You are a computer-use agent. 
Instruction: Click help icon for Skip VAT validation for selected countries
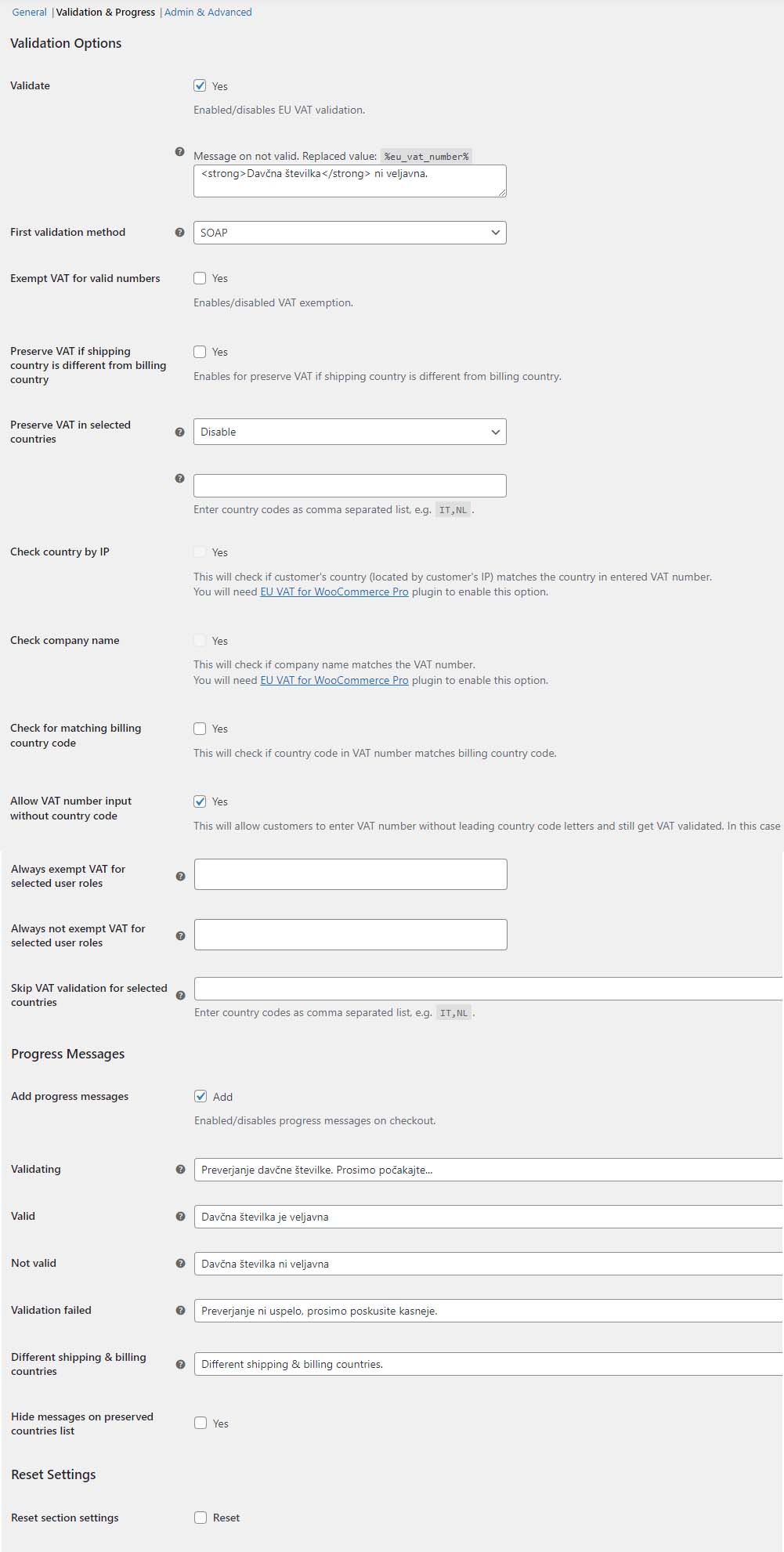coord(180,995)
